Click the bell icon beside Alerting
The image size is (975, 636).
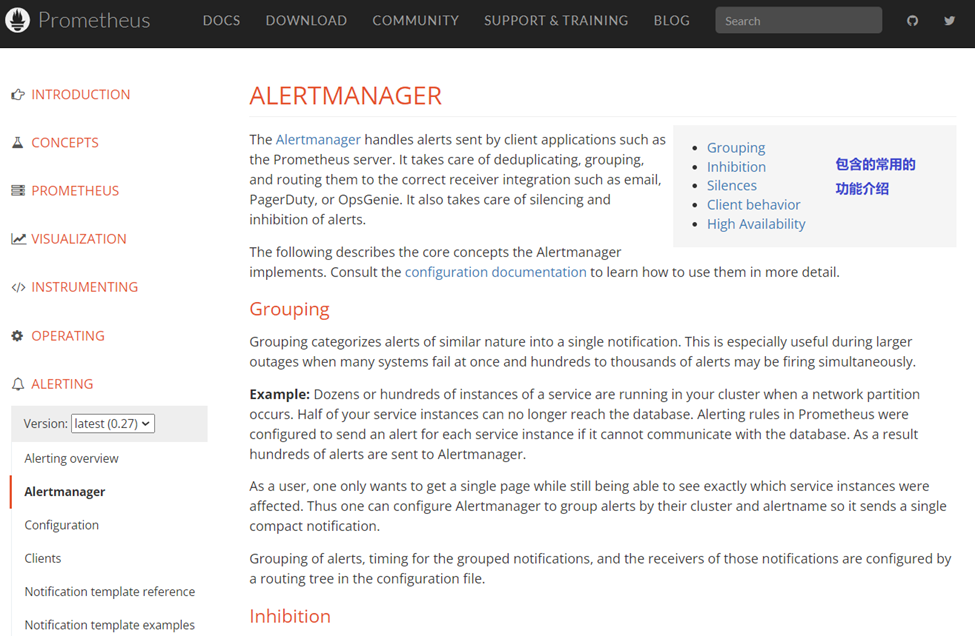point(18,384)
